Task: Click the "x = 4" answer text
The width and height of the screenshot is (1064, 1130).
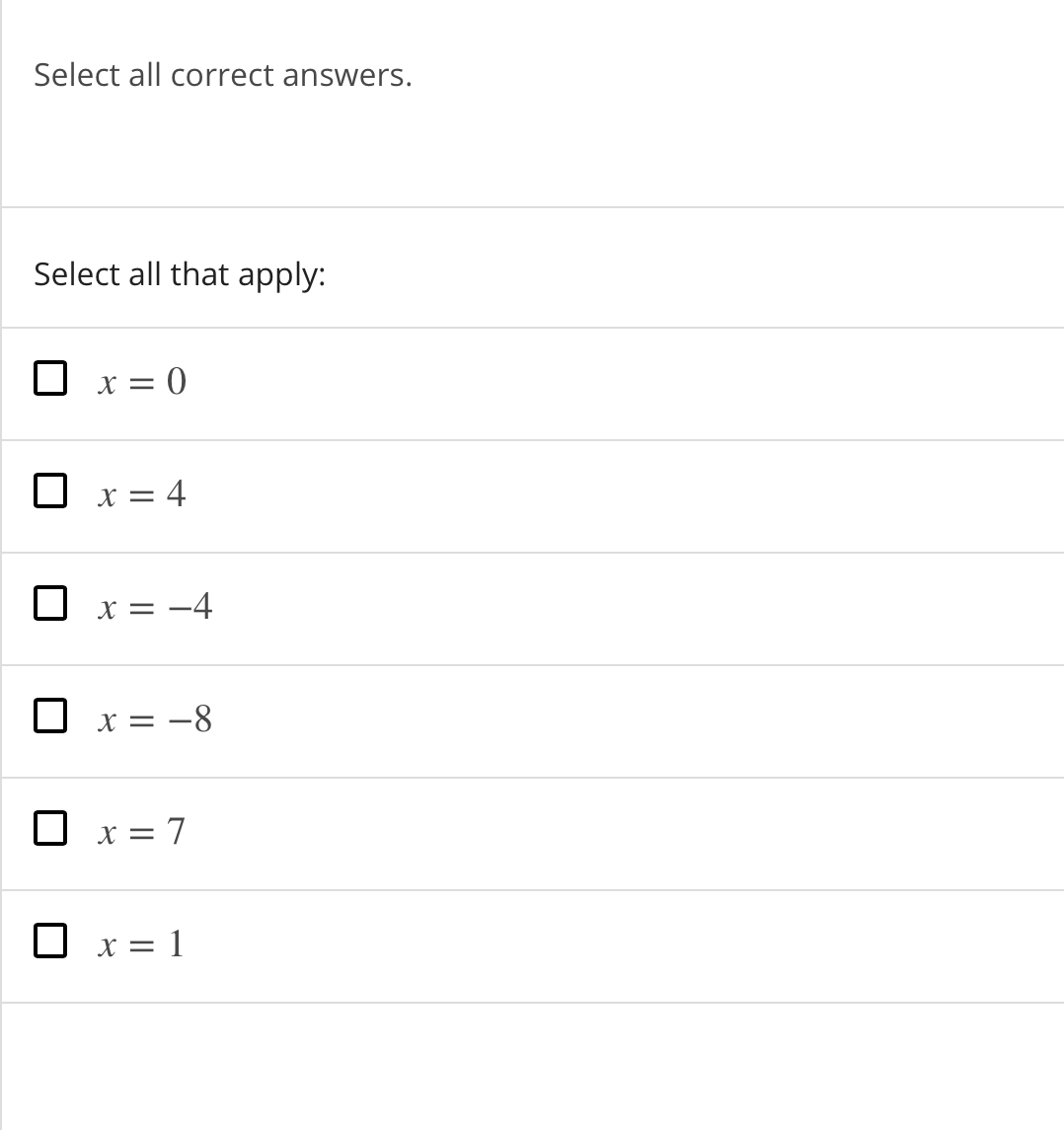Action: 141,494
